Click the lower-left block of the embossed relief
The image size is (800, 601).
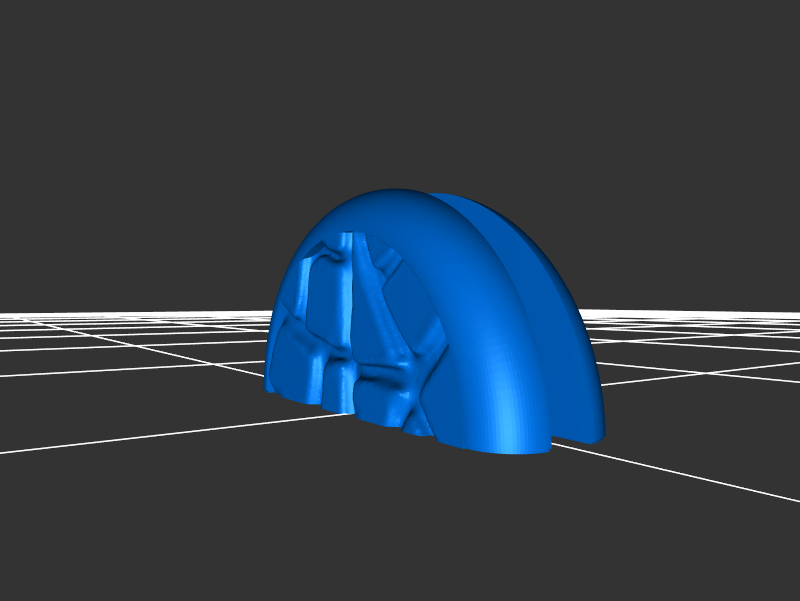pyautogui.click(x=295, y=365)
